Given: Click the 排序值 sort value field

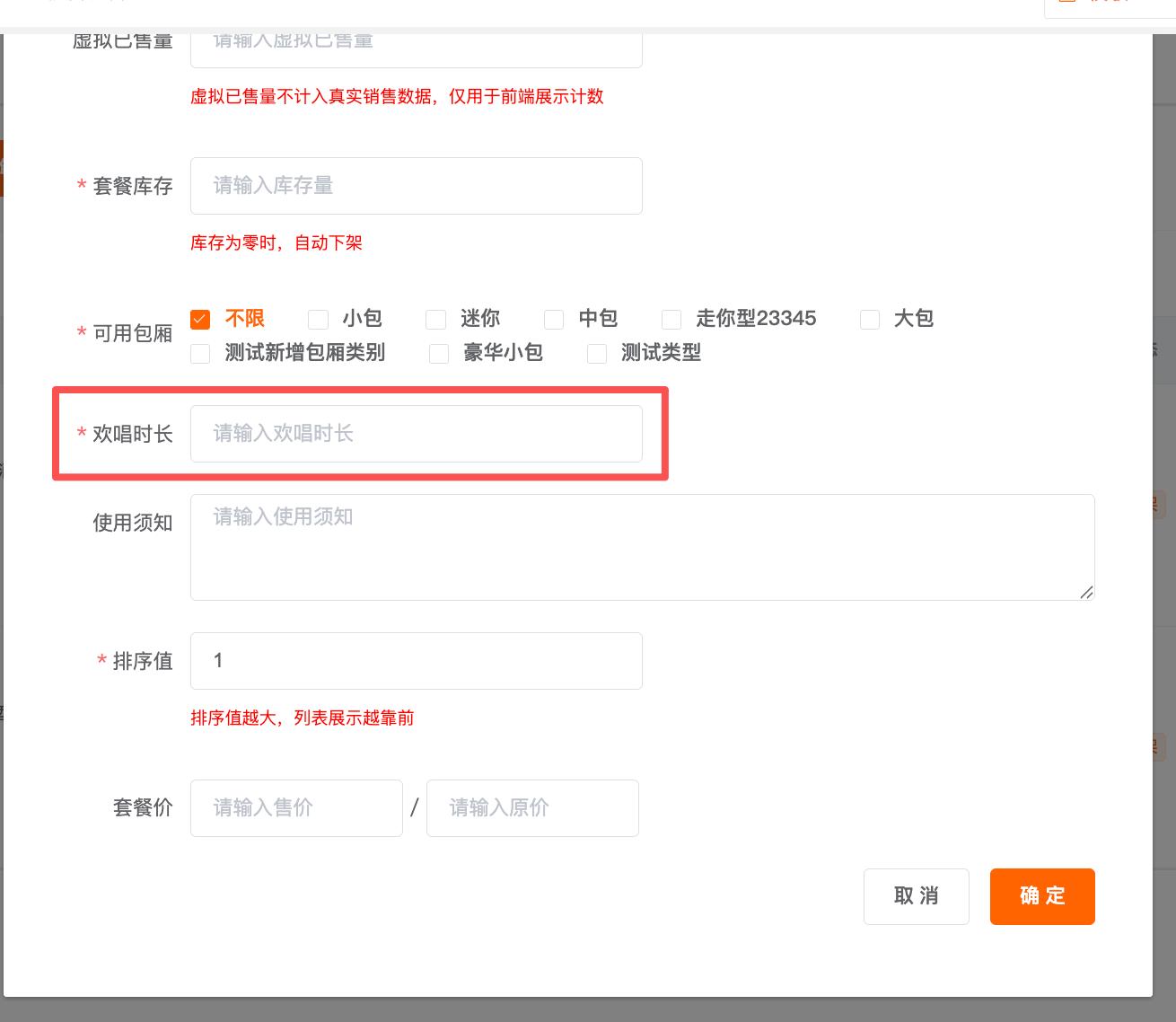Looking at the screenshot, I should [x=416, y=661].
